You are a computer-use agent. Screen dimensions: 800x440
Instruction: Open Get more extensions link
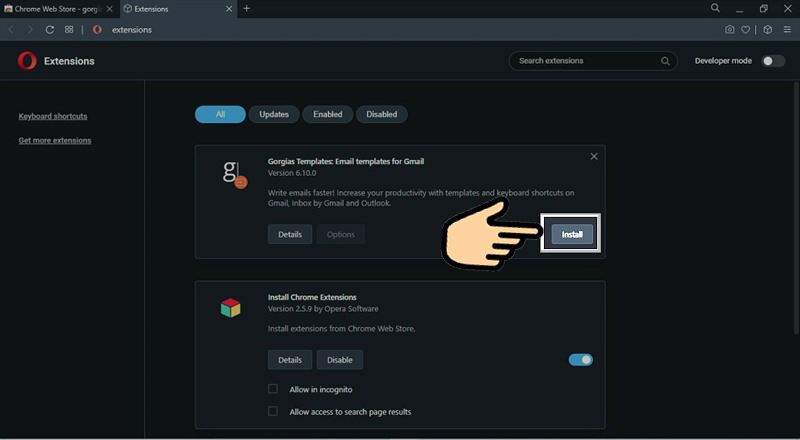point(55,140)
